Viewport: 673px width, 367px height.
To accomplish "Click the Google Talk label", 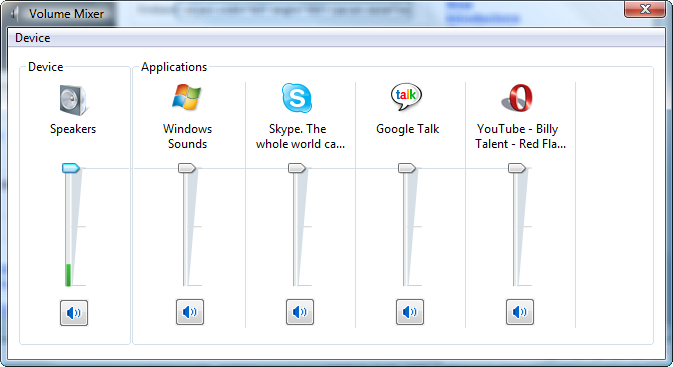I will pos(407,129).
